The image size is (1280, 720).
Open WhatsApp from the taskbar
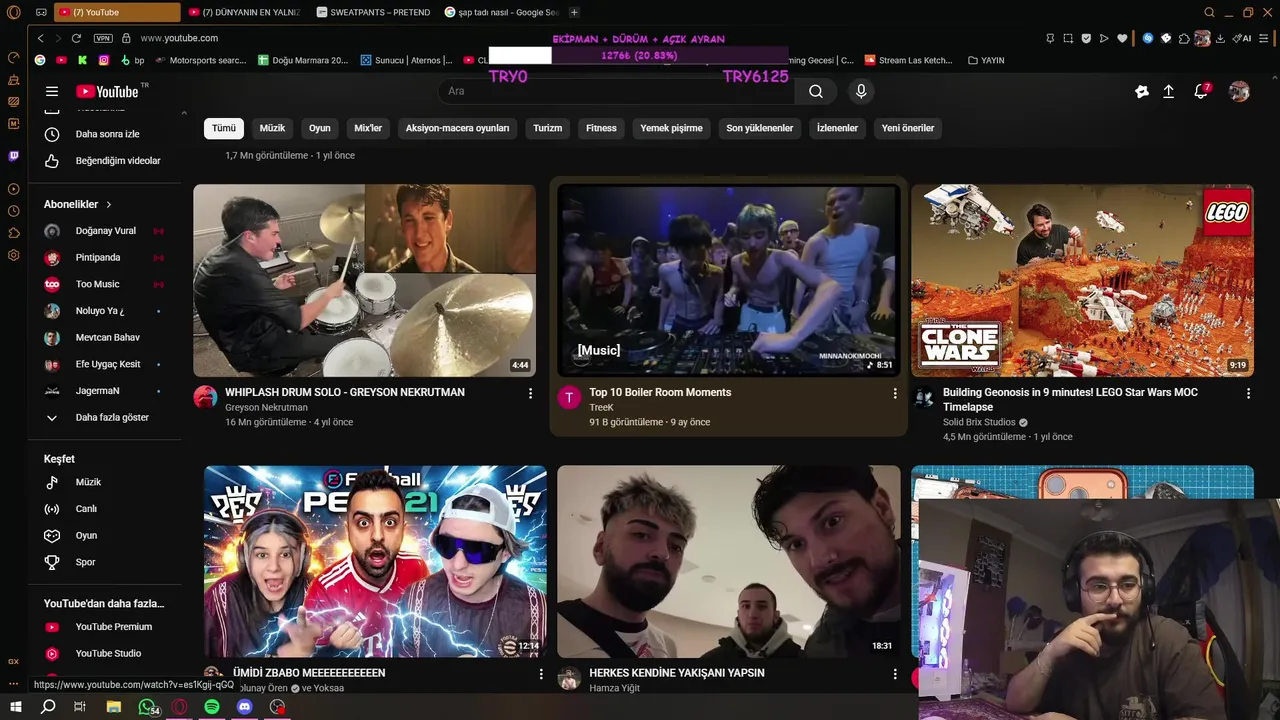[x=148, y=707]
